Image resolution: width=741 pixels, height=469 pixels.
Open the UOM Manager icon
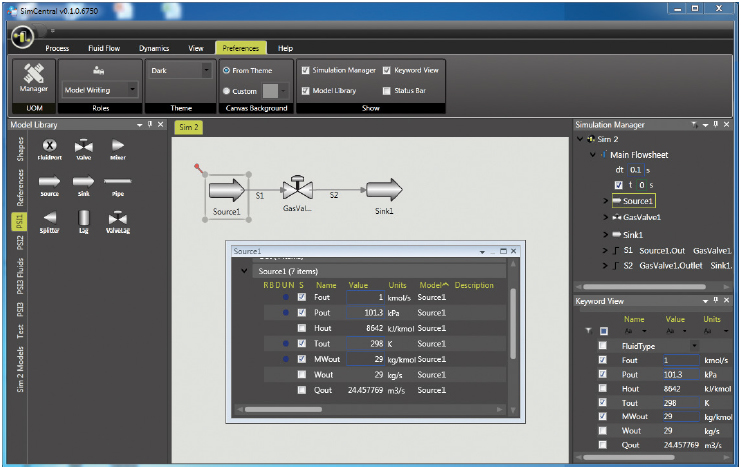33,77
